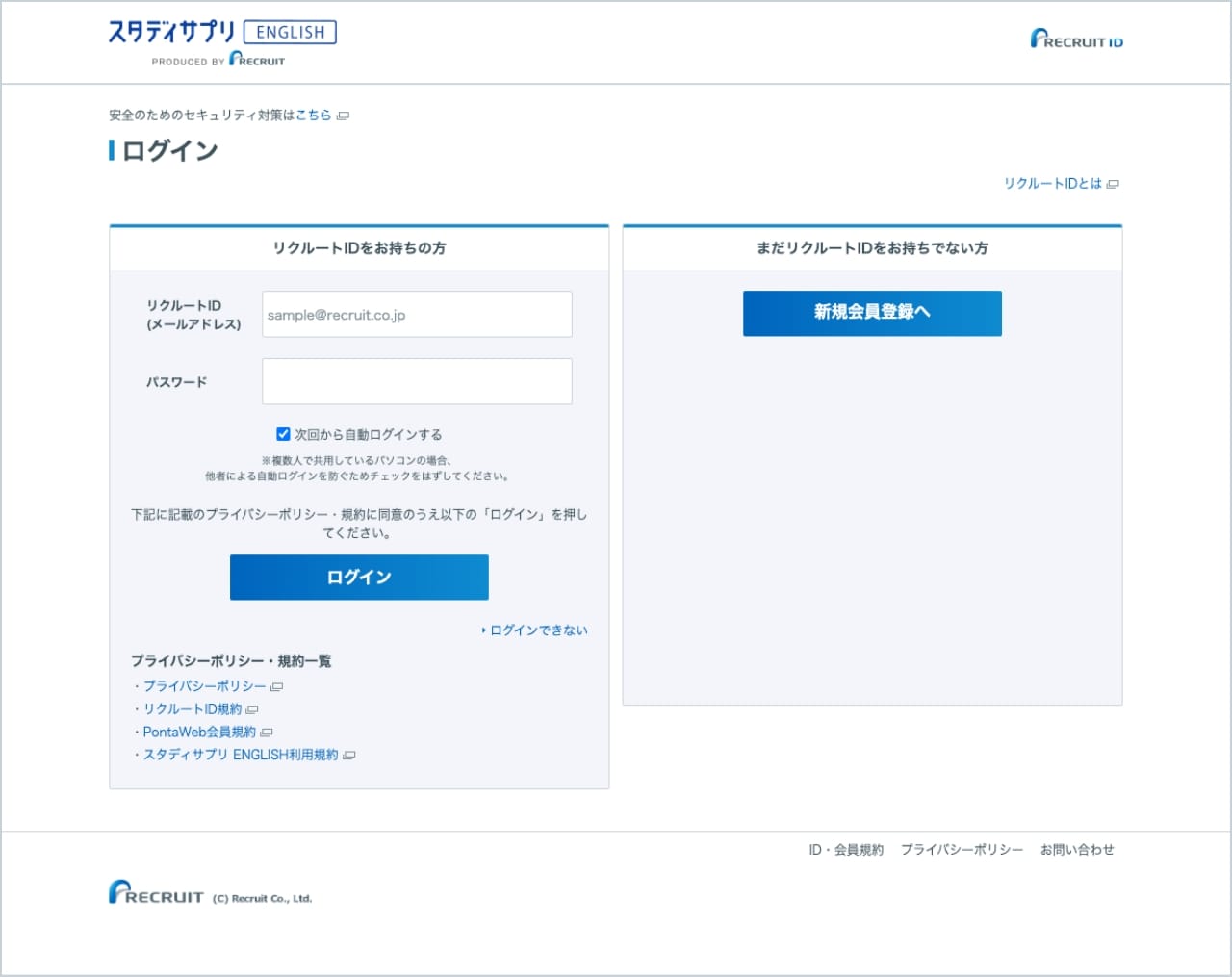Focus the パスワード input field
The height and width of the screenshot is (977, 1232).
coord(417,381)
